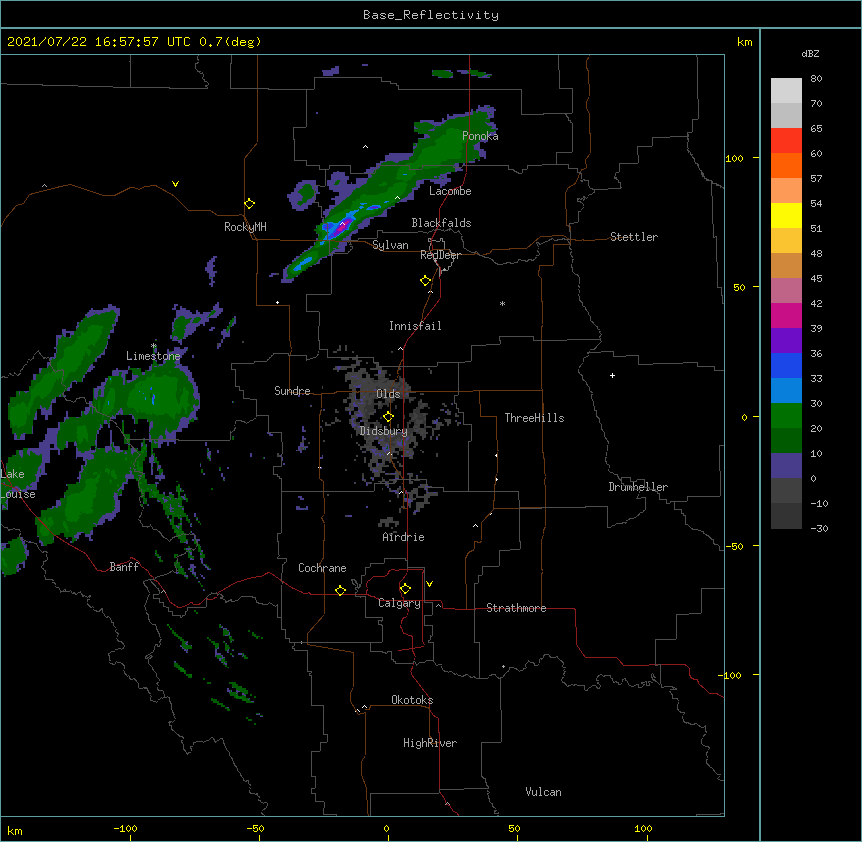Select the km unit label at top right

745,42
